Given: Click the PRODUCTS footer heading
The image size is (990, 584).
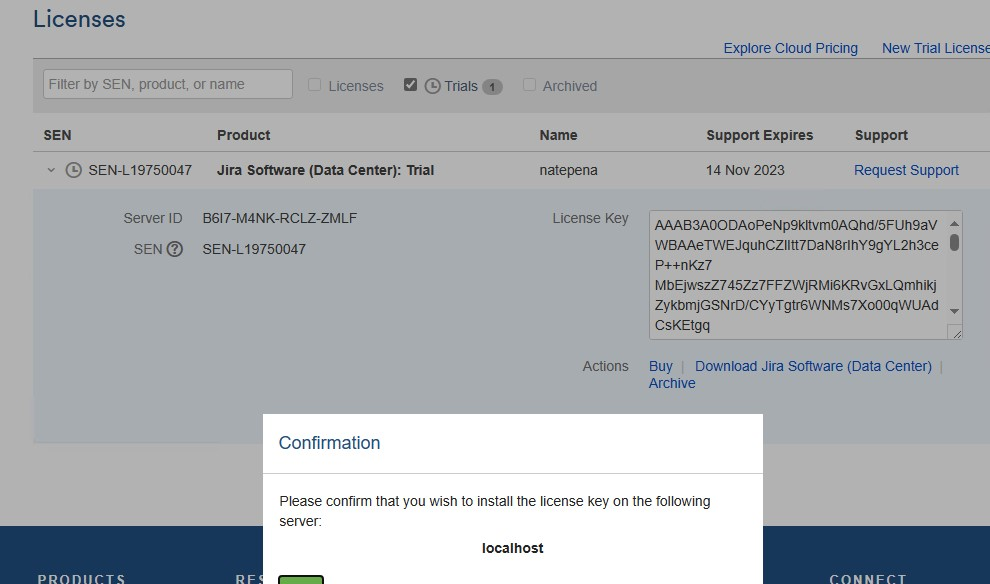Looking at the screenshot, I should [80, 578].
